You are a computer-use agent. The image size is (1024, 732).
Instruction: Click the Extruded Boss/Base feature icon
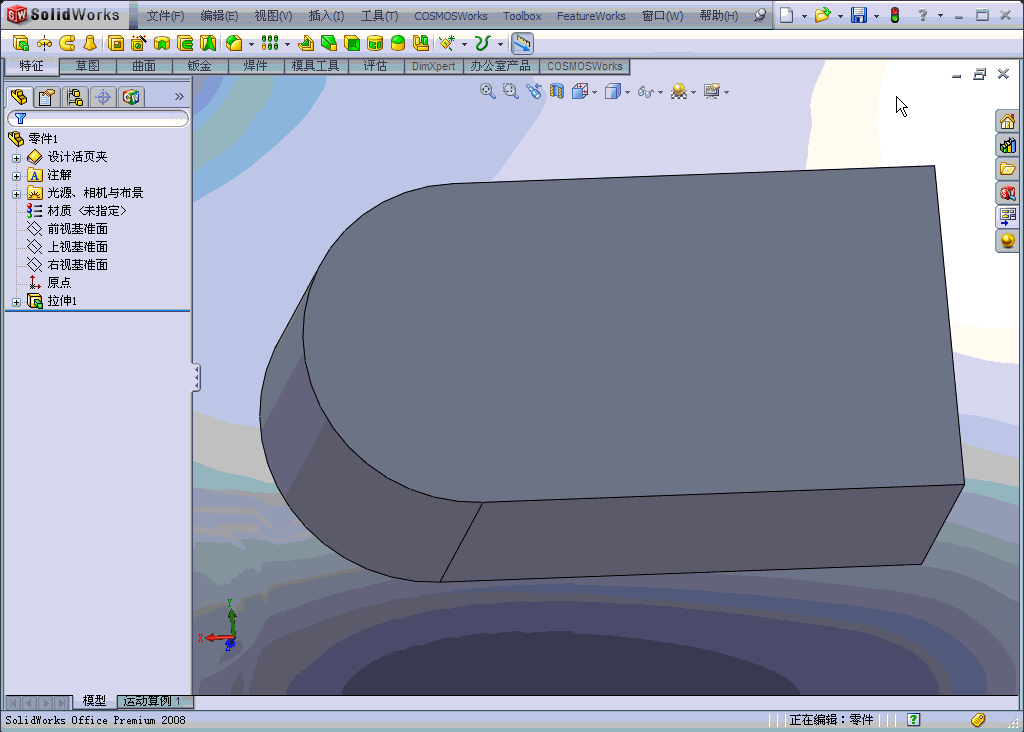(21, 43)
